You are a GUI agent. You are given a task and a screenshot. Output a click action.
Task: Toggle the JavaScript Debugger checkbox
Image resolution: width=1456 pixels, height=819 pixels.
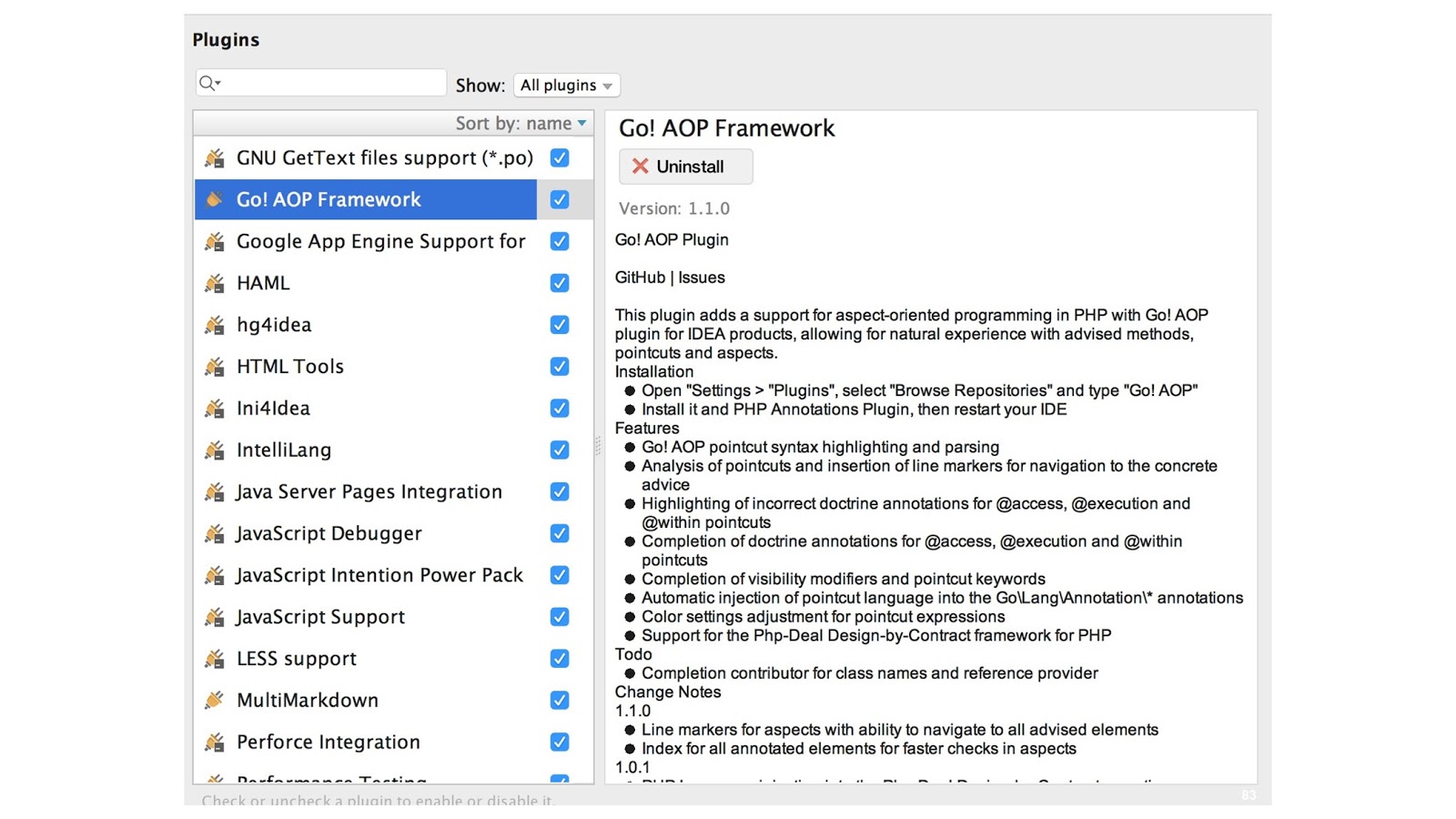point(560,533)
